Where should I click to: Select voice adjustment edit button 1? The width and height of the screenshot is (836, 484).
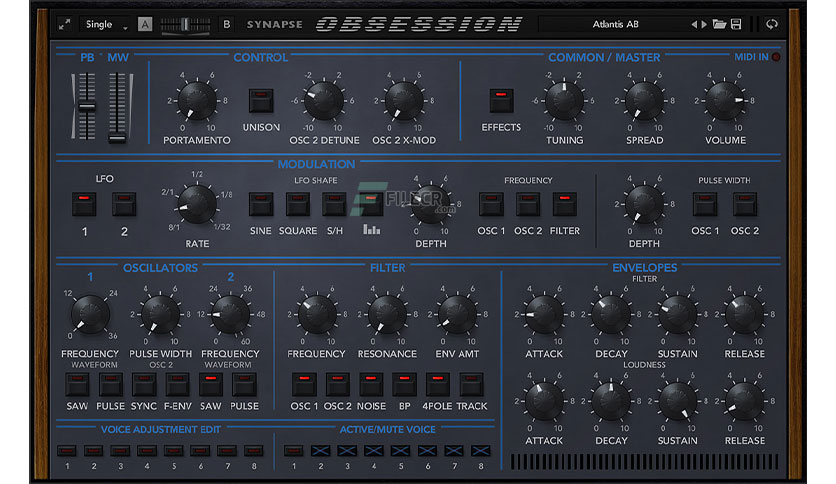pyautogui.click(x=67, y=451)
